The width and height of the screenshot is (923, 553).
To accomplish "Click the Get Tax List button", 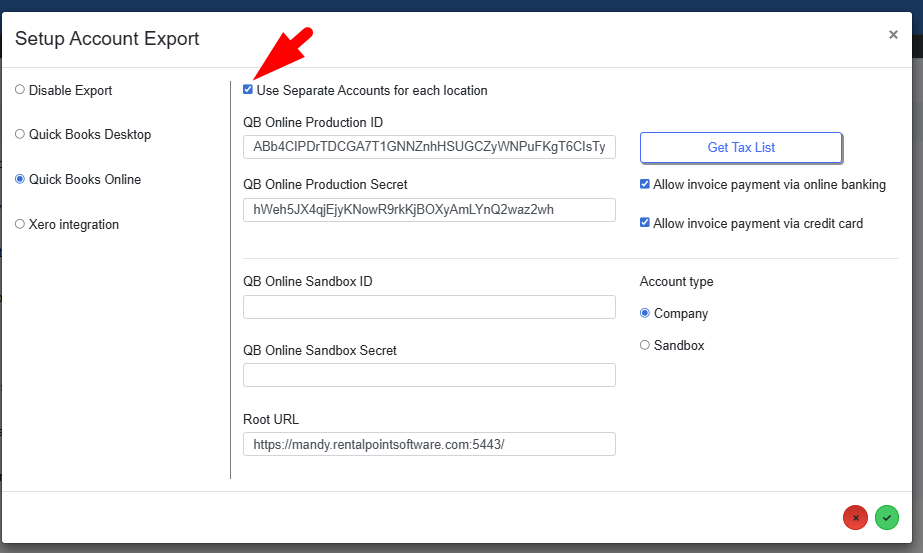I will point(741,147).
